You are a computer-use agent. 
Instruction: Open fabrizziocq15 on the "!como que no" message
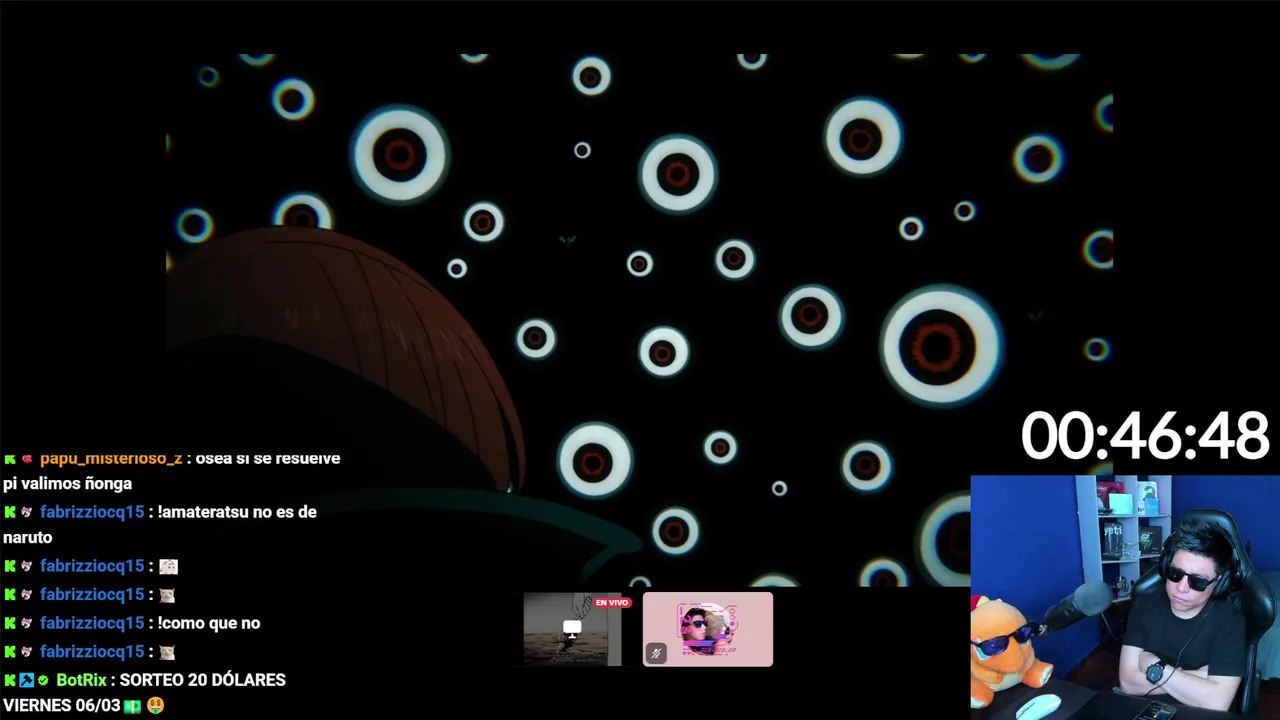[x=92, y=623]
